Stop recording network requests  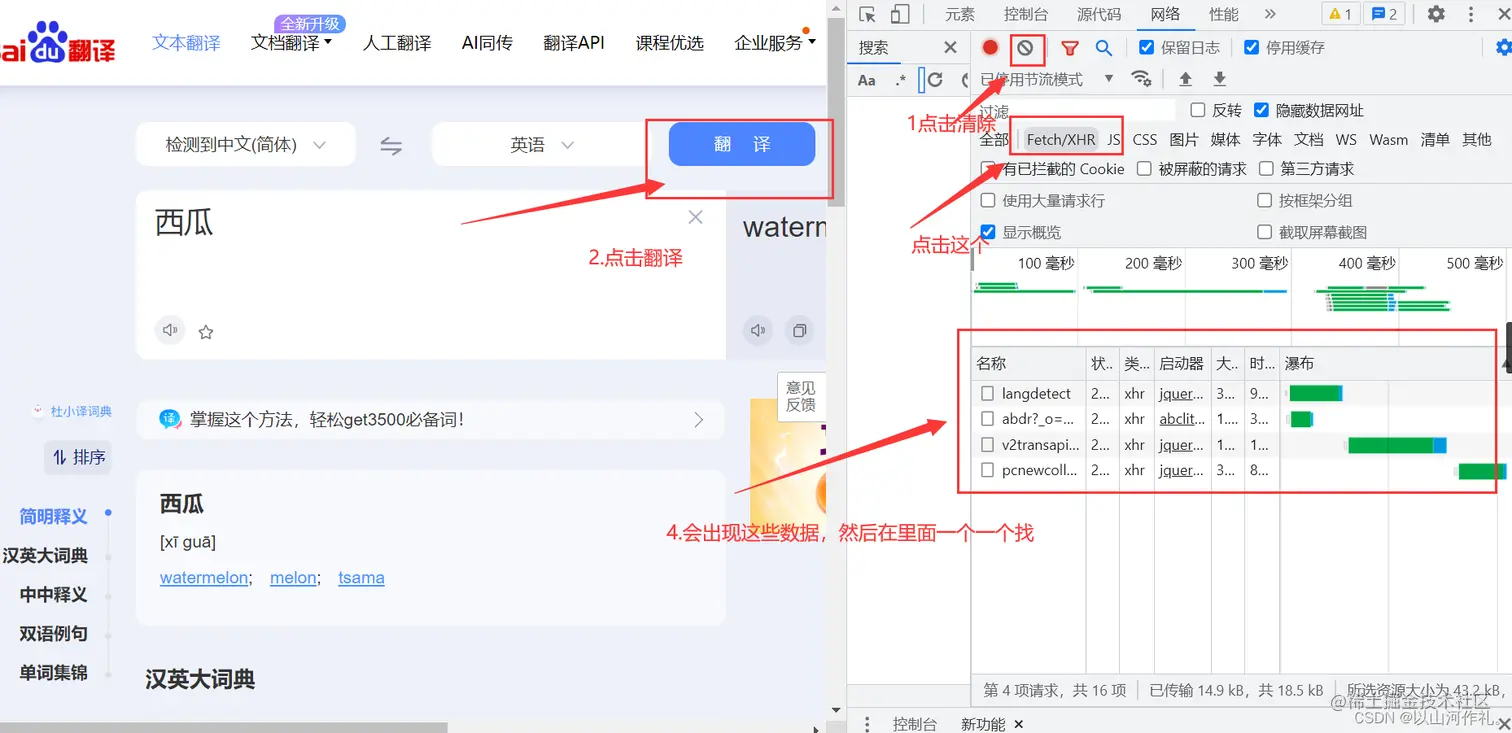click(990, 47)
